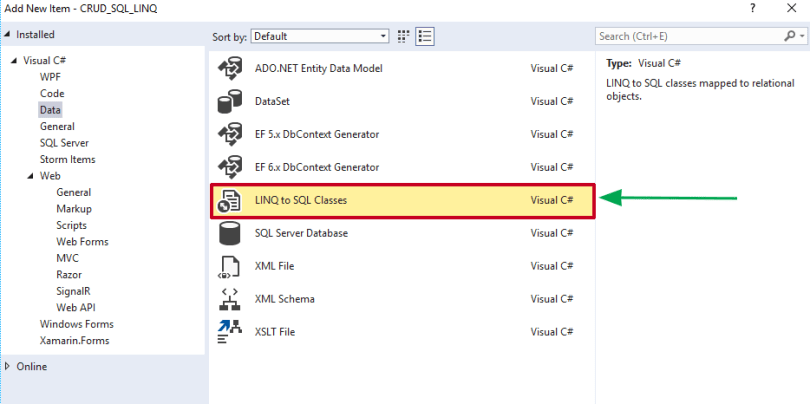Open the Sort by Default dropdown
Viewport: 810px width, 404px height.
[x=320, y=36]
